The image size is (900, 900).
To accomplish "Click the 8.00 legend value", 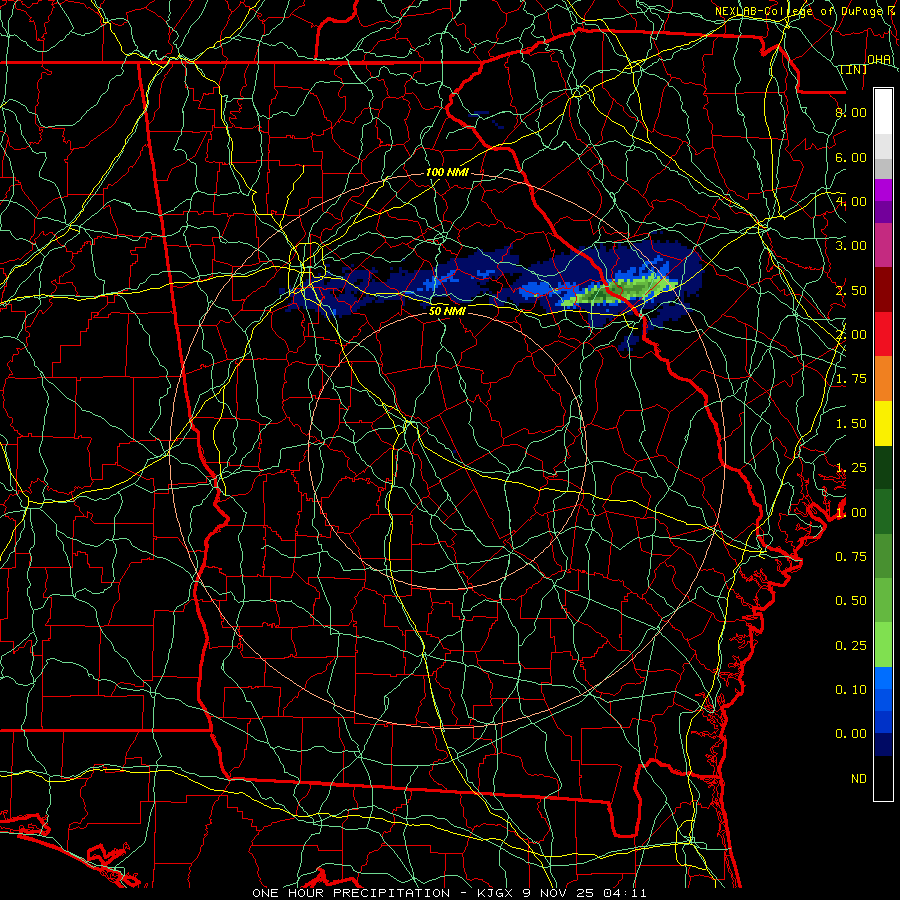I will click(x=851, y=112).
